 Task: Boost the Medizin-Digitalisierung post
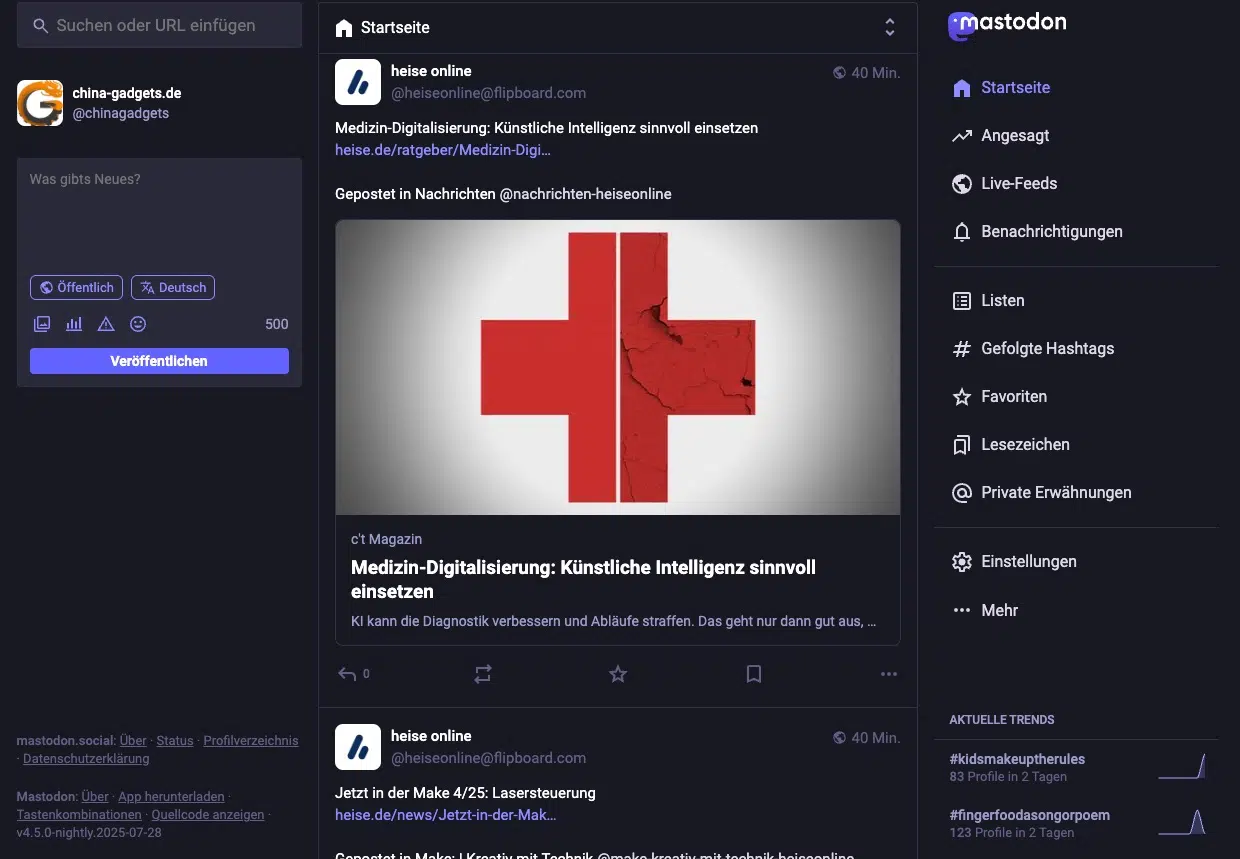[x=483, y=674]
